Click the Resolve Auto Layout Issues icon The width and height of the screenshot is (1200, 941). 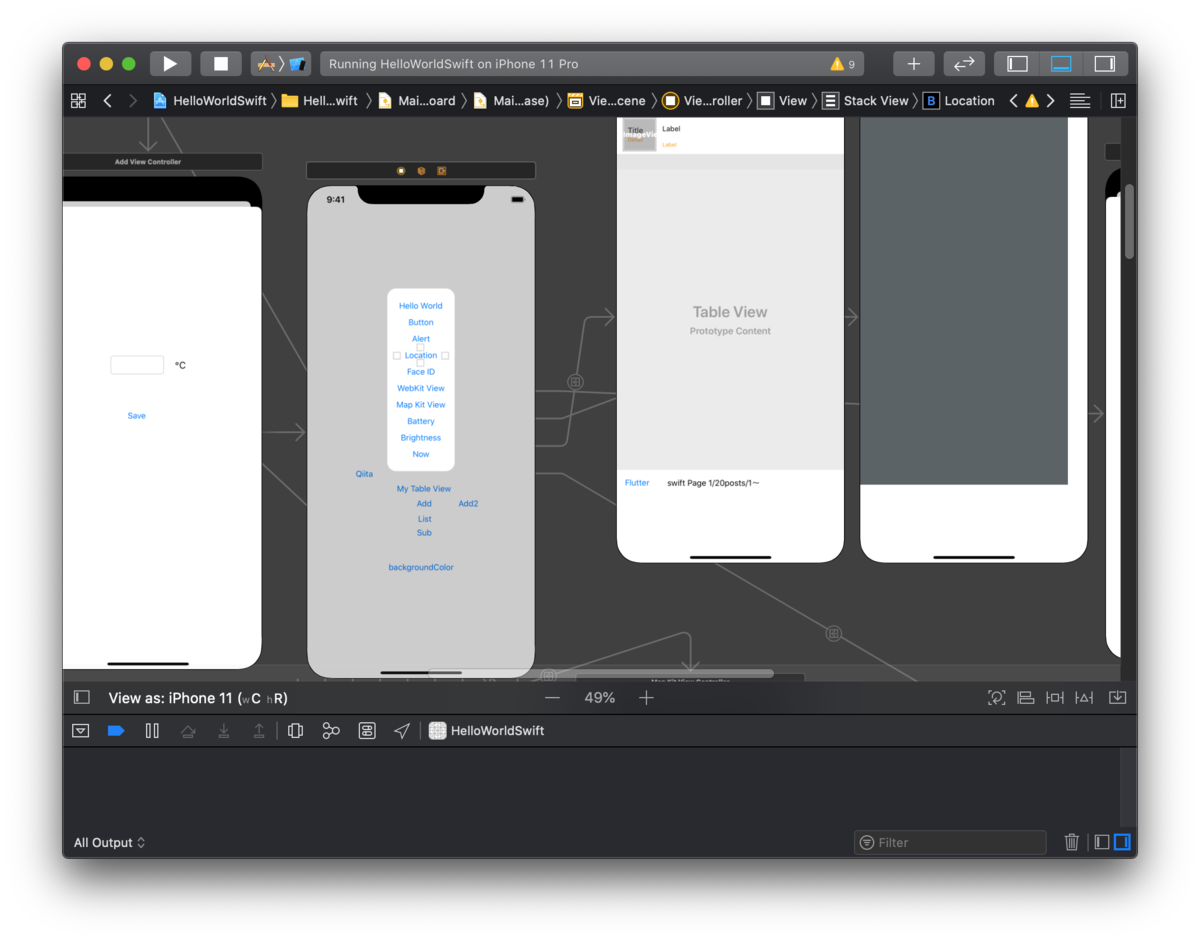click(x=1084, y=697)
